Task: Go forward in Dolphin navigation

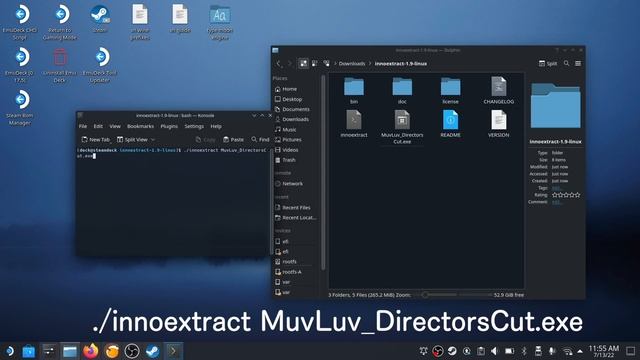Action: [290, 63]
